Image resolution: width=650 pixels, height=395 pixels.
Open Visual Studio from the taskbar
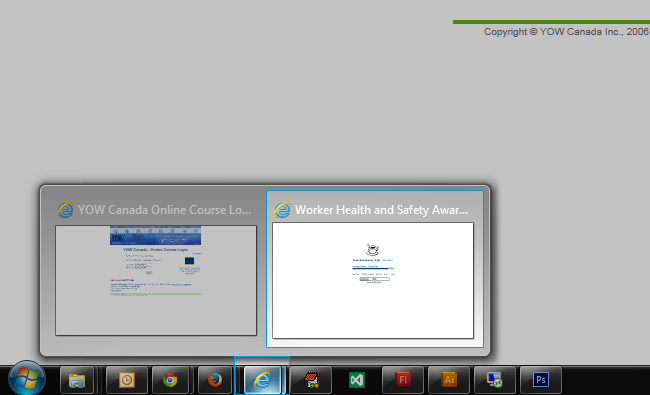click(357, 380)
